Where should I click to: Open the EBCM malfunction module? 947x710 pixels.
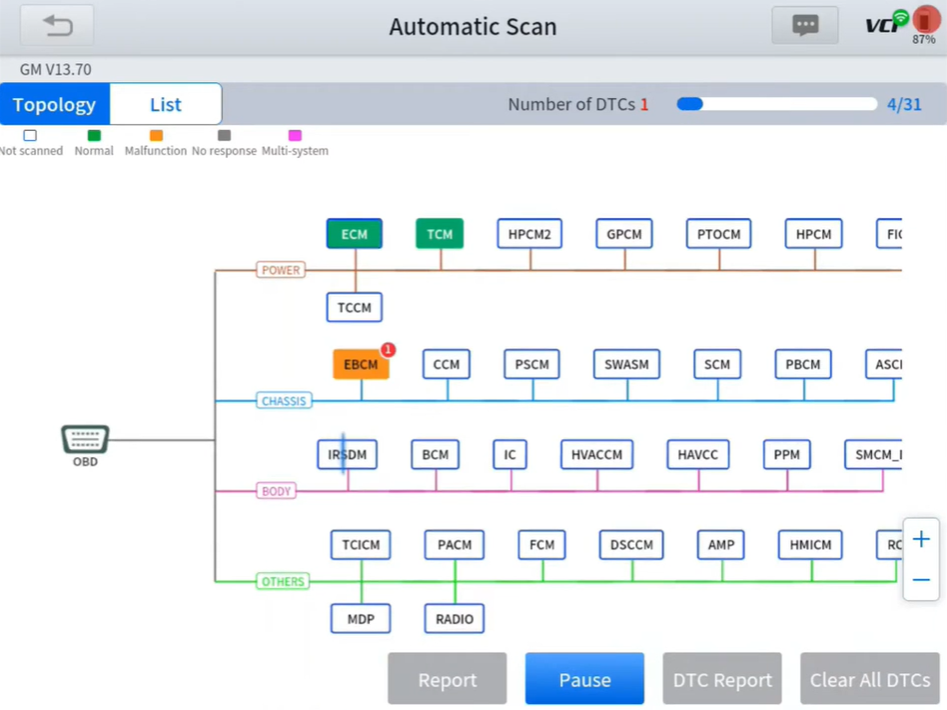(x=361, y=364)
